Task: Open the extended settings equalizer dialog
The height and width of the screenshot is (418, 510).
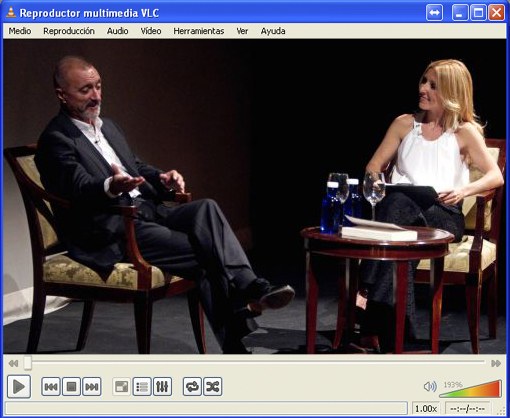Action: pos(162,387)
